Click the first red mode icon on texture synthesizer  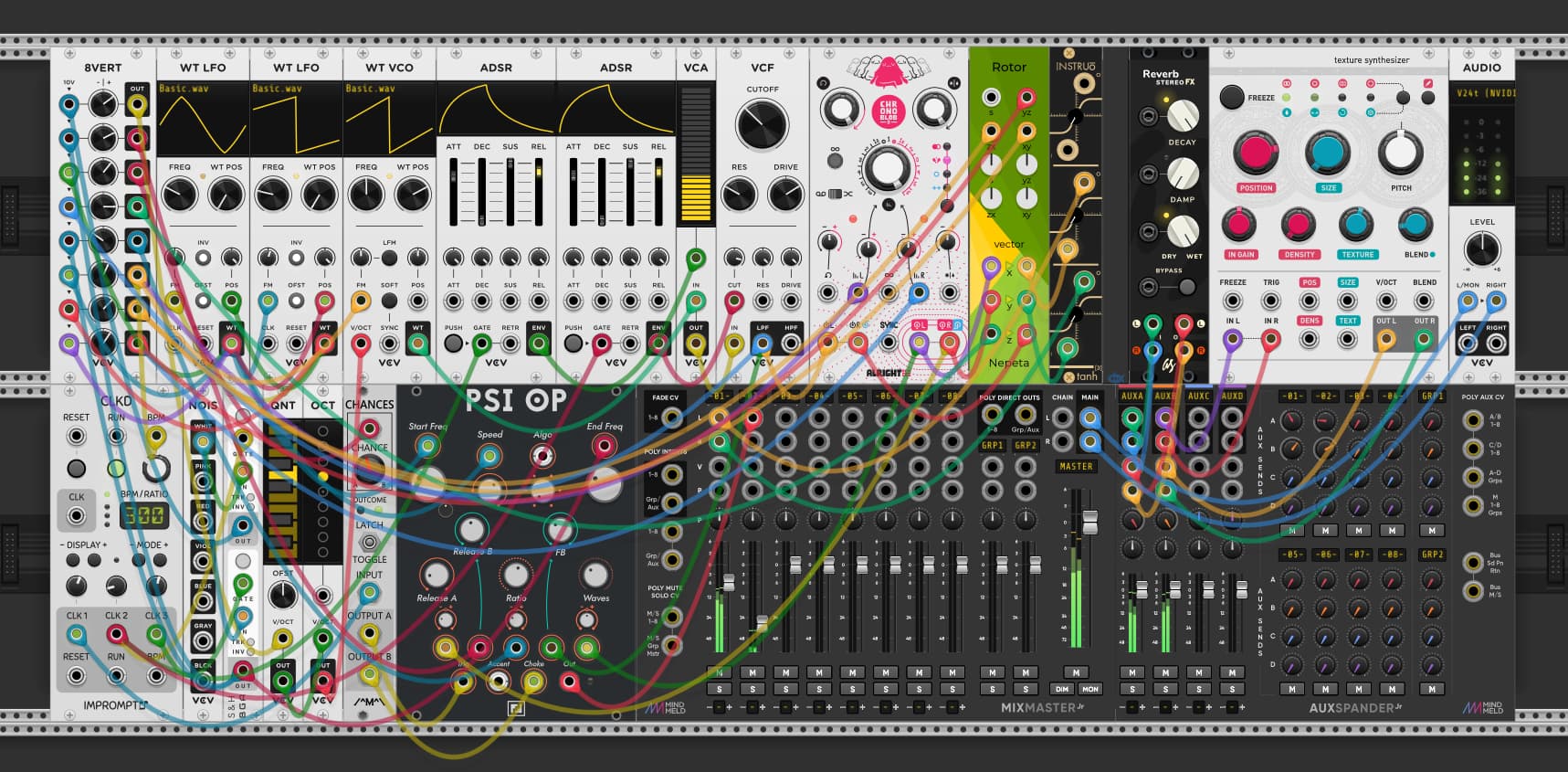[x=1287, y=83]
